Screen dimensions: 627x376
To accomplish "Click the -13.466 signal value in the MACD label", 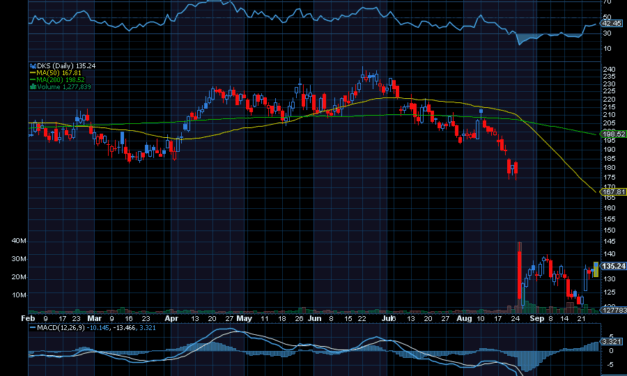I will (x=125, y=328).
